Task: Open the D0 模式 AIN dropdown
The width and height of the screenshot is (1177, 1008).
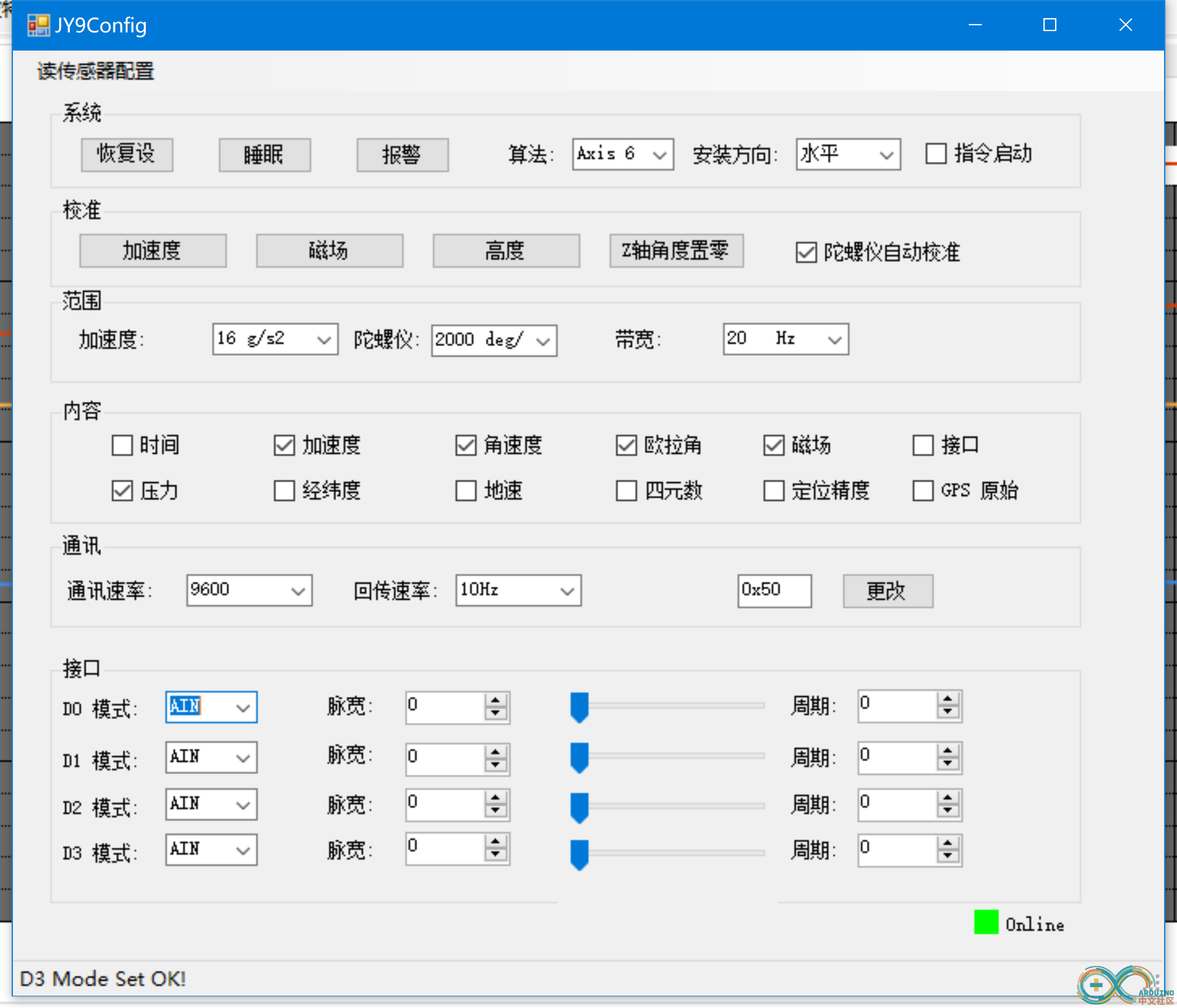Action: coord(211,707)
